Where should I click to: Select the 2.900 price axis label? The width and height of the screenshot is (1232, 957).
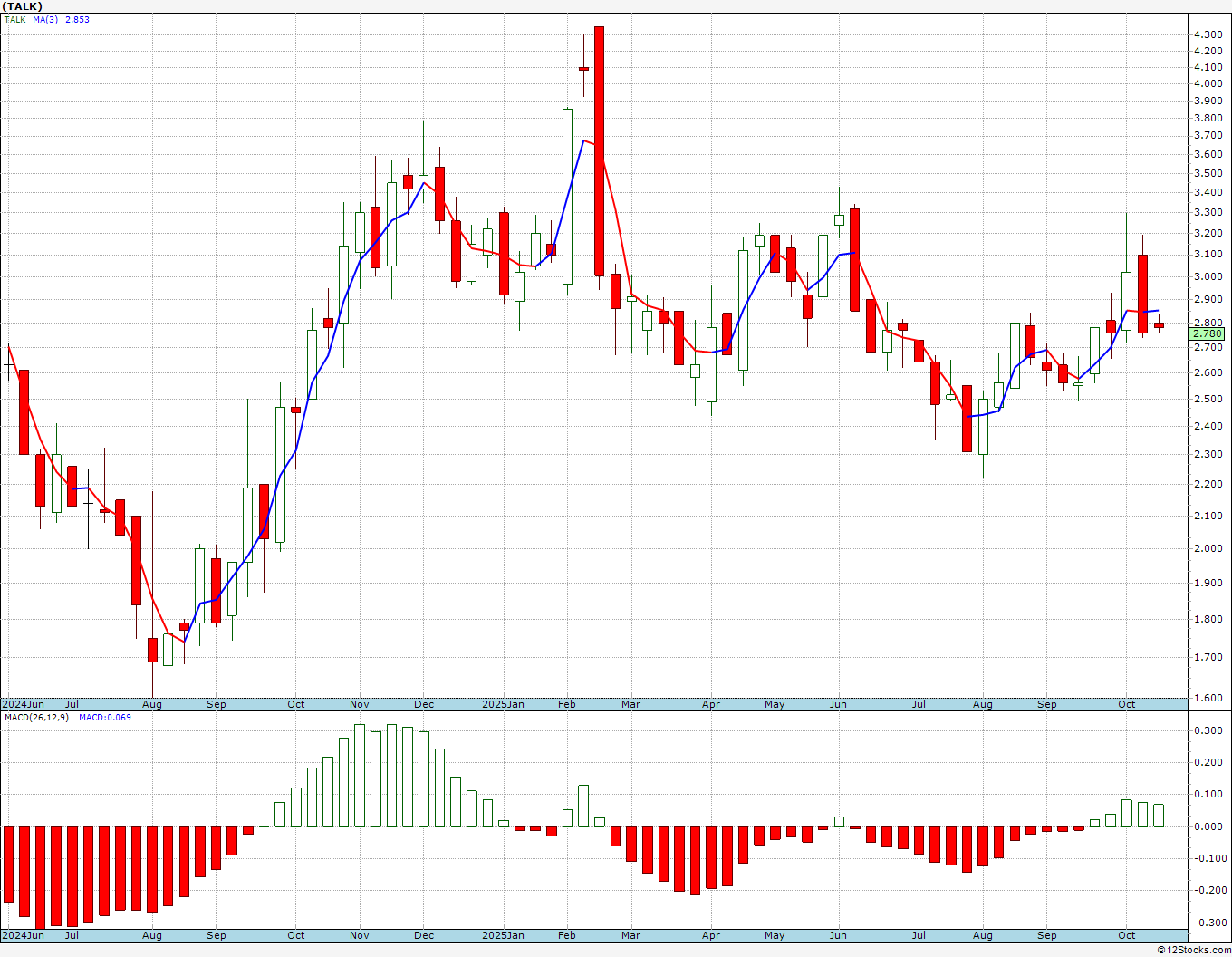point(1208,299)
